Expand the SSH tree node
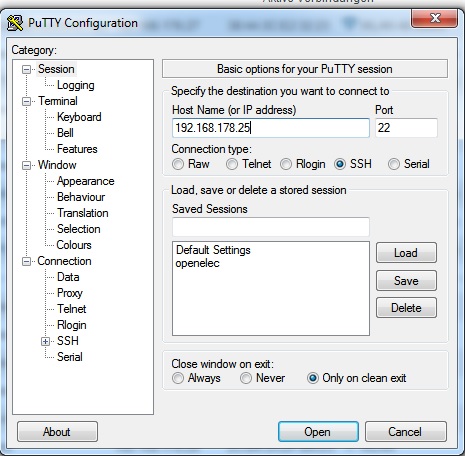465x456 pixels. click(x=45, y=341)
